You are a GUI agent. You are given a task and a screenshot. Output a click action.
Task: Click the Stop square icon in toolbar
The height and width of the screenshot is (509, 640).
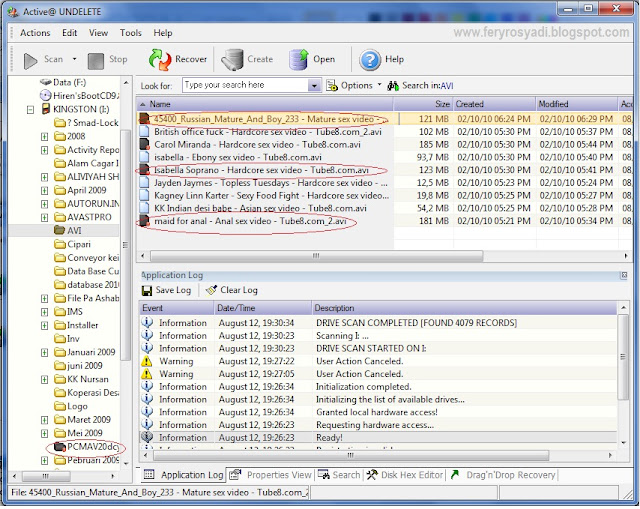[96, 60]
